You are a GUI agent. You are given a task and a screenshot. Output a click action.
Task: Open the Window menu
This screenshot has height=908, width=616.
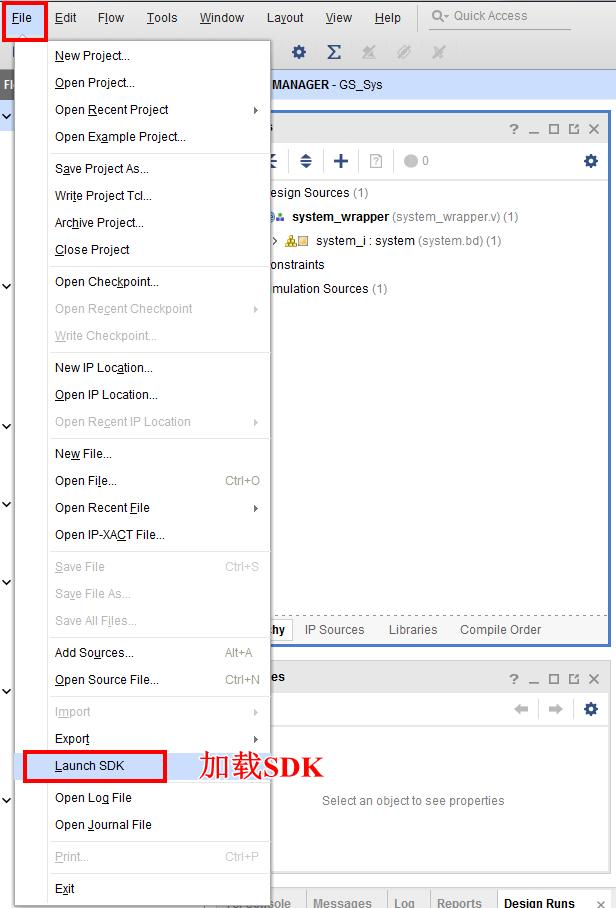(222, 18)
